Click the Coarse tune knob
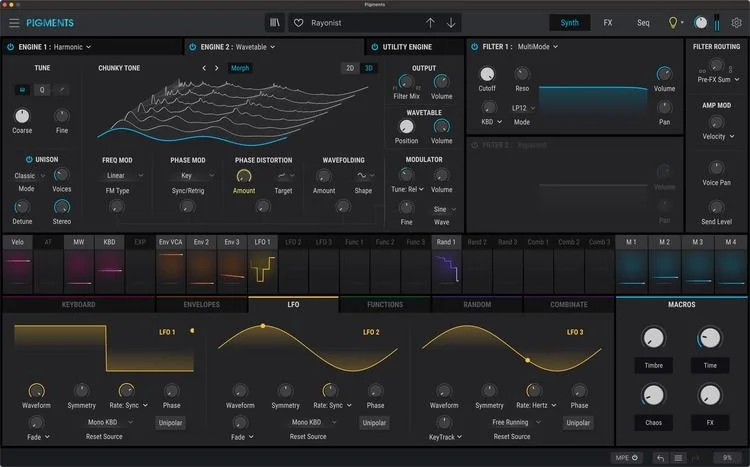The image size is (750, 467). pyautogui.click(x=22, y=115)
